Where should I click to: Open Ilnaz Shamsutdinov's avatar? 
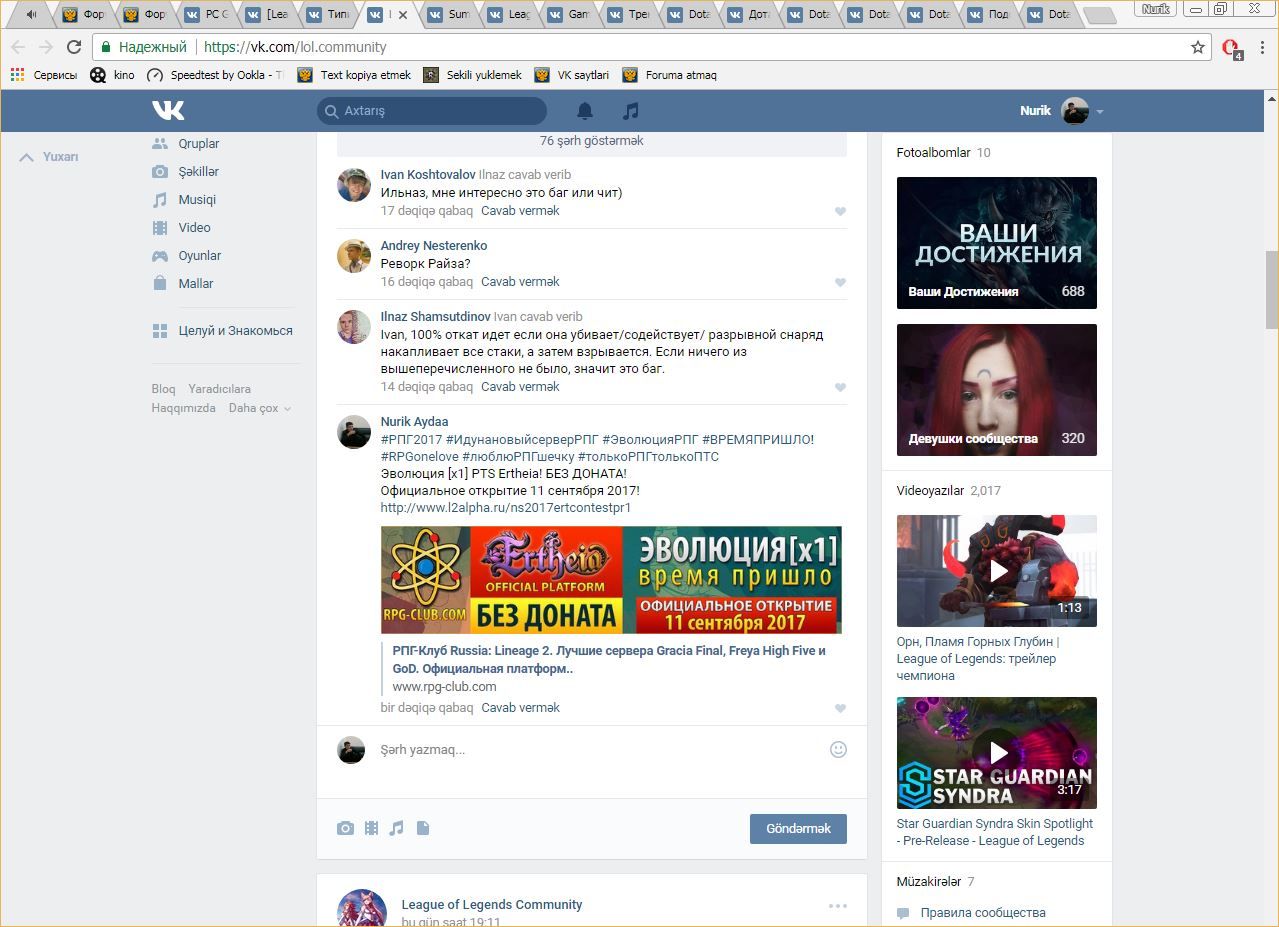(x=354, y=327)
